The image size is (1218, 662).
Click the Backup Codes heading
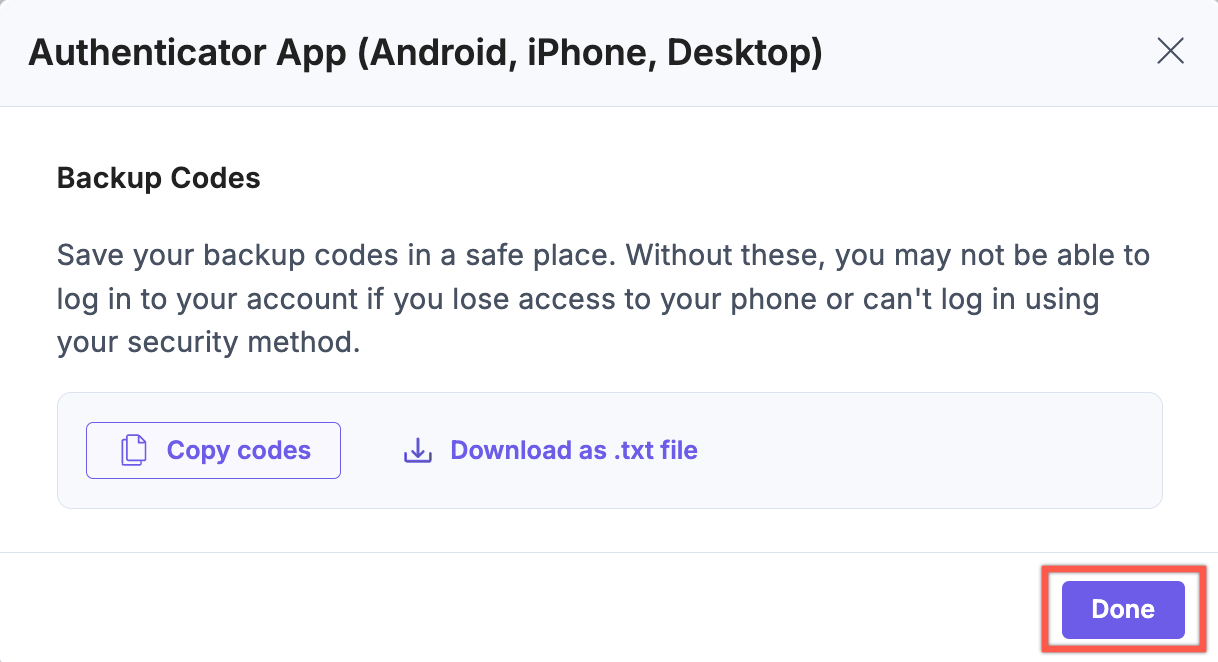[159, 178]
